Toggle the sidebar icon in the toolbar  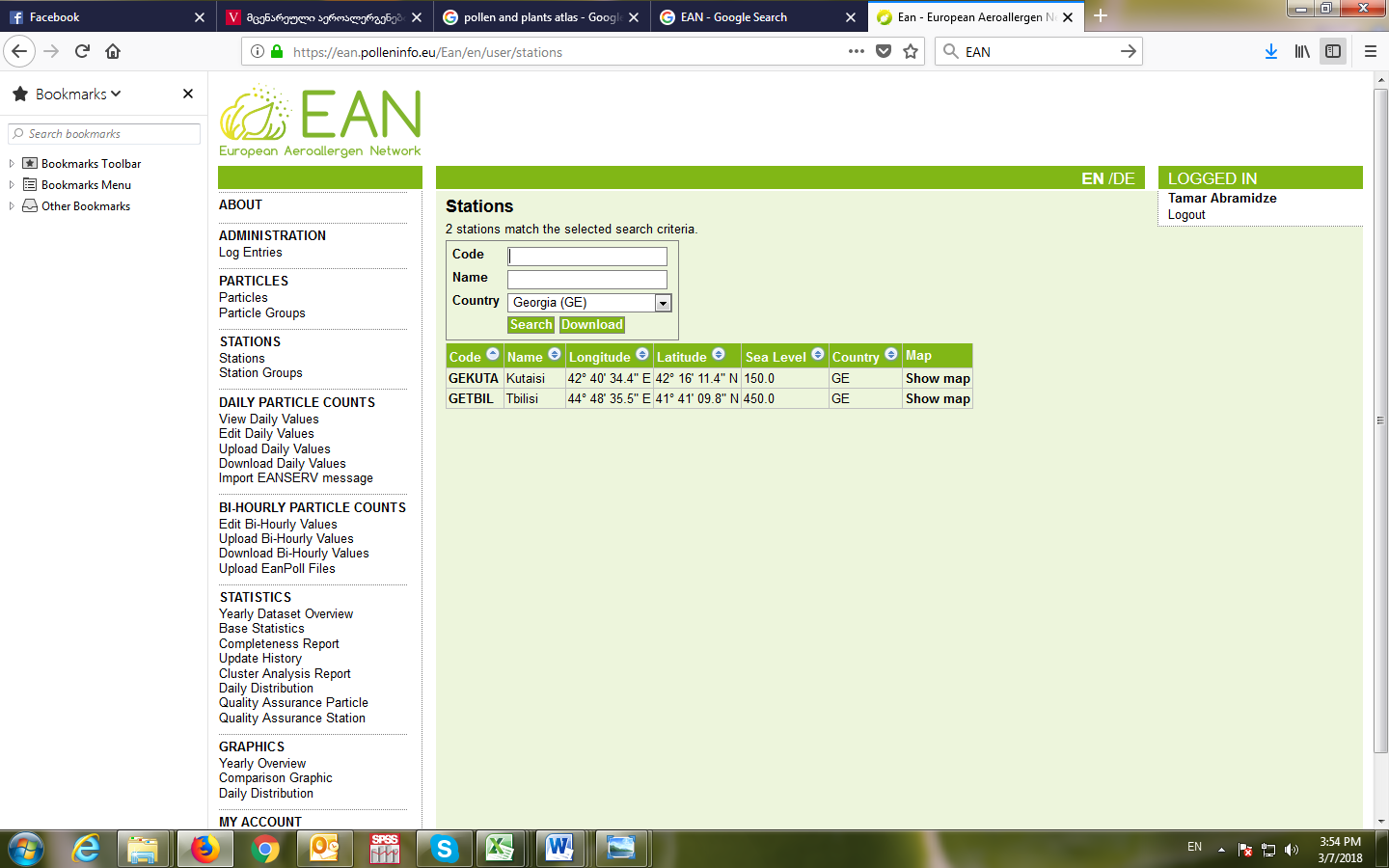(1333, 52)
